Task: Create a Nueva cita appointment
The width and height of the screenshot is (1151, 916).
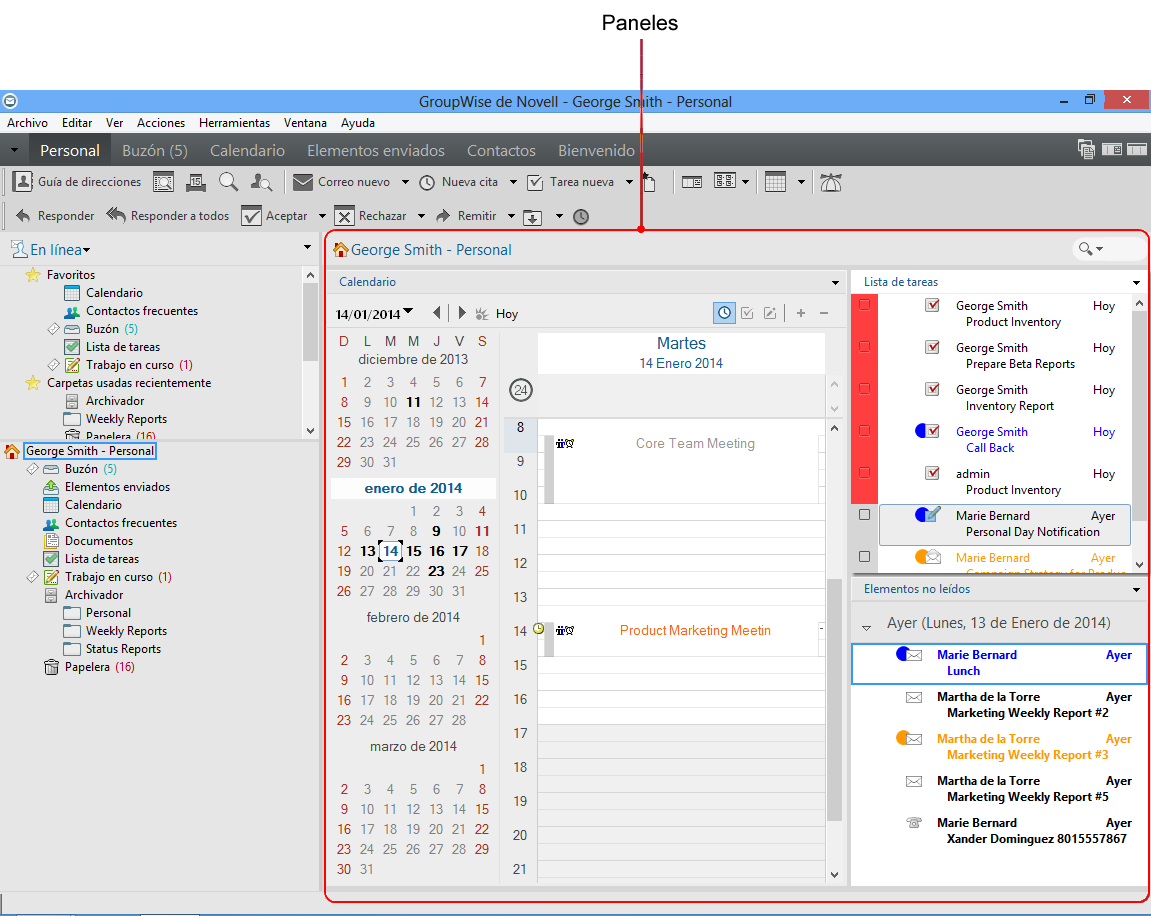Action: (459, 182)
